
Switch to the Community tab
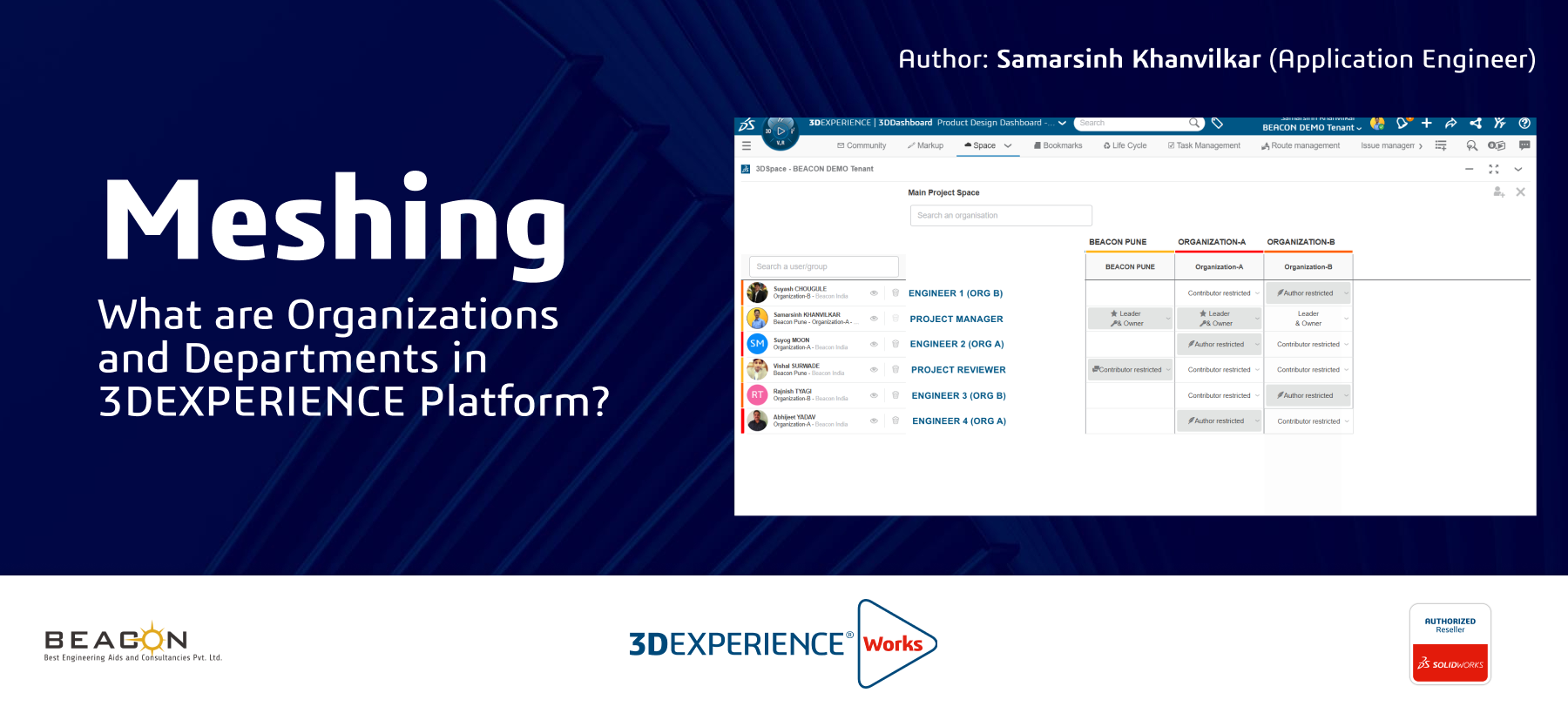pyautogui.click(x=862, y=146)
